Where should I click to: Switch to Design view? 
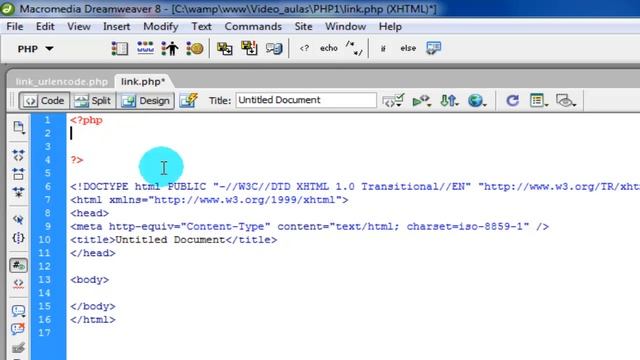tap(146, 100)
